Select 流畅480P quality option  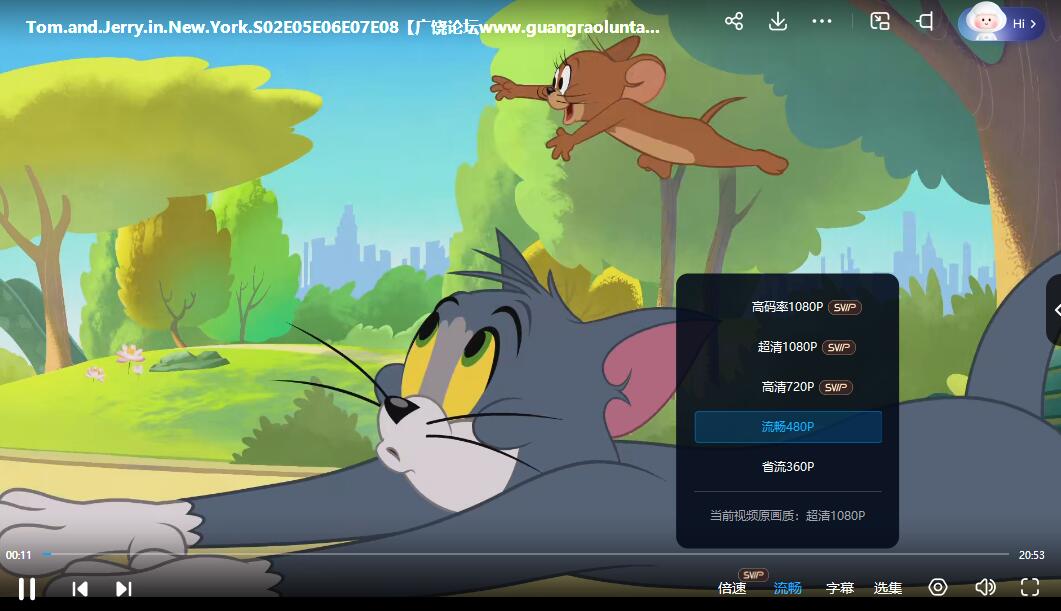click(x=788, y=427)
